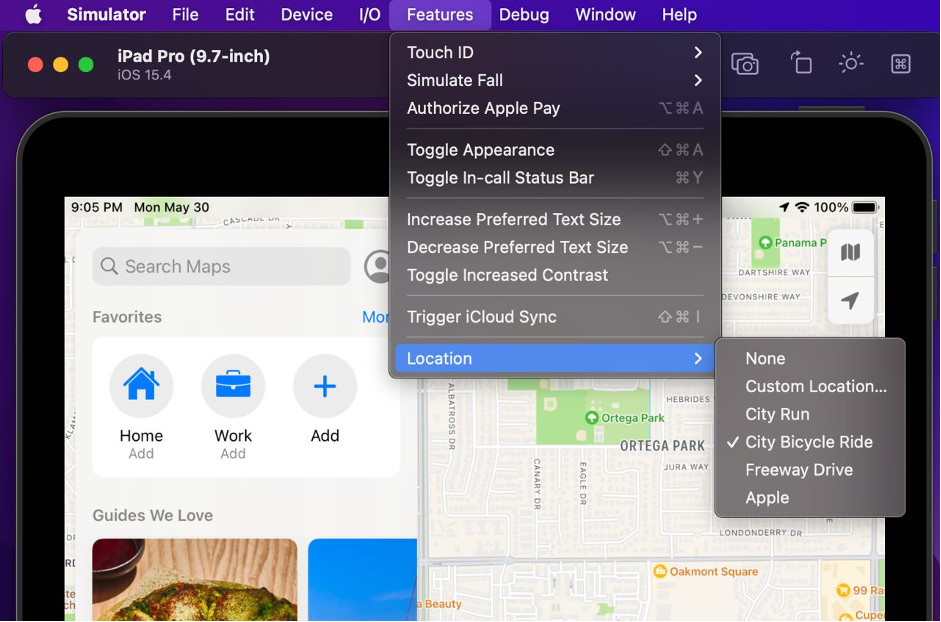Viewport: 941px width, 622px height.
Task: Click the Search Maps field
Action: (x=221, y=266)
